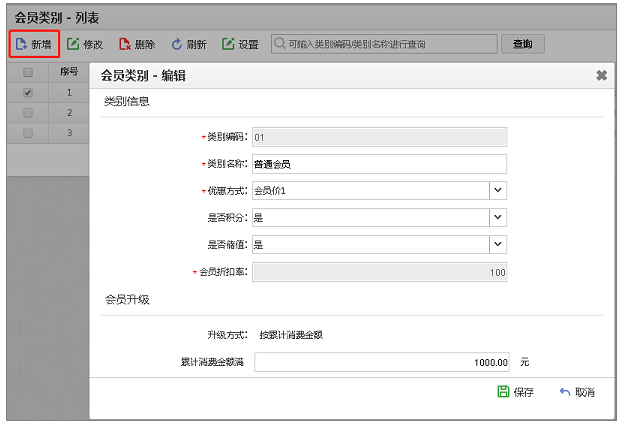Viewport: 624px width, 426px height.
Task: Click the 序号 column header
Action: click(x=69, y=72)
